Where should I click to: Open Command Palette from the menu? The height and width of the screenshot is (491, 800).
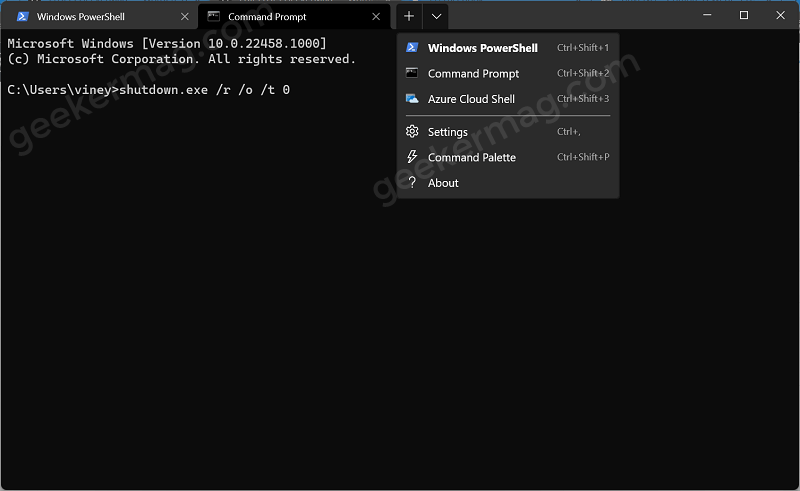(508, 157)
